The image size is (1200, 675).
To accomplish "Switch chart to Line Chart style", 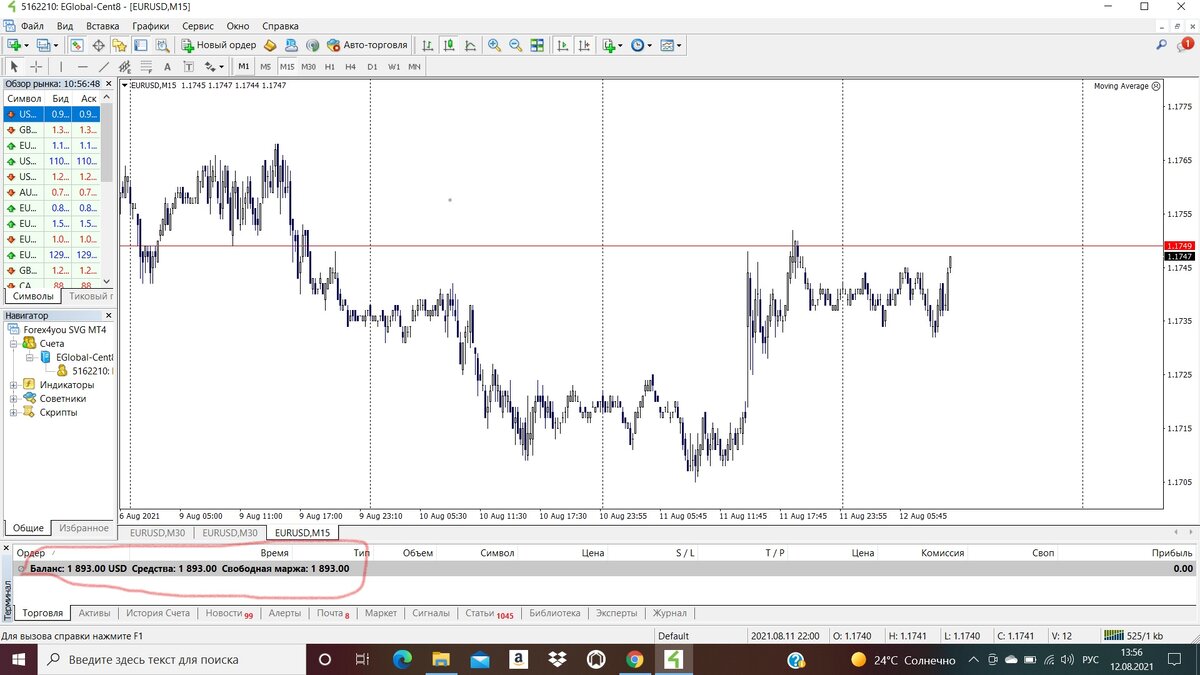I will tap(470, 45).
